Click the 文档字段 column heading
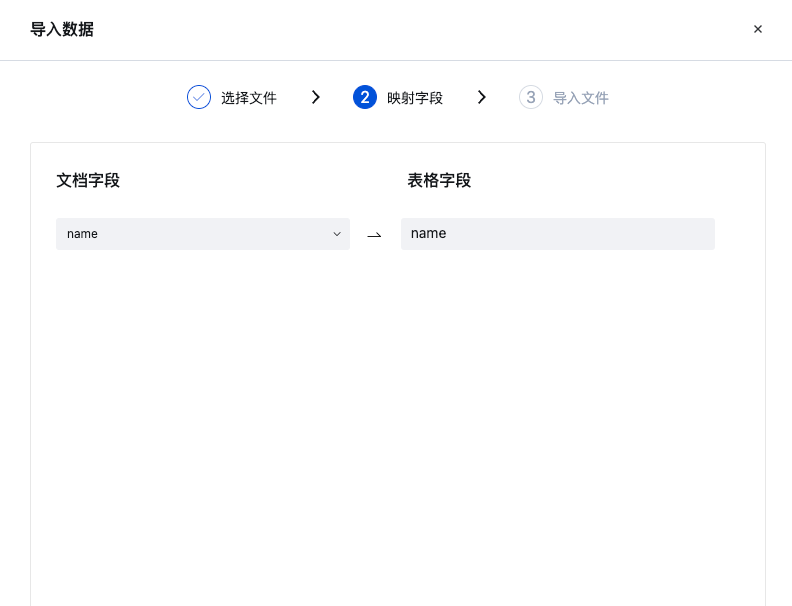Screen dimensions: 792x606 (88, 181)
